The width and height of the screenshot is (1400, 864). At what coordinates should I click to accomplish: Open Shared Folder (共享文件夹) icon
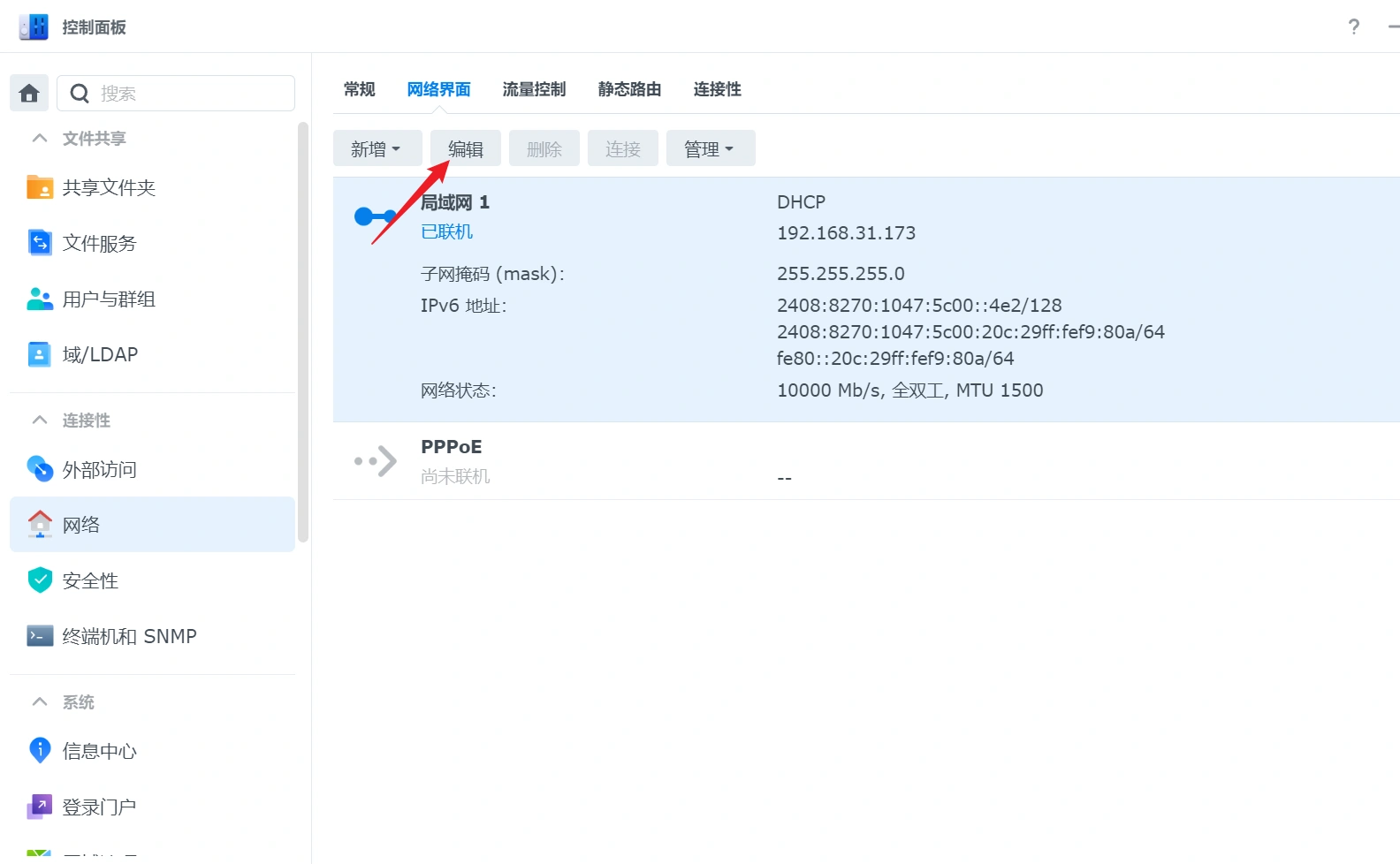pyautogui.click(x=40, y=187)
